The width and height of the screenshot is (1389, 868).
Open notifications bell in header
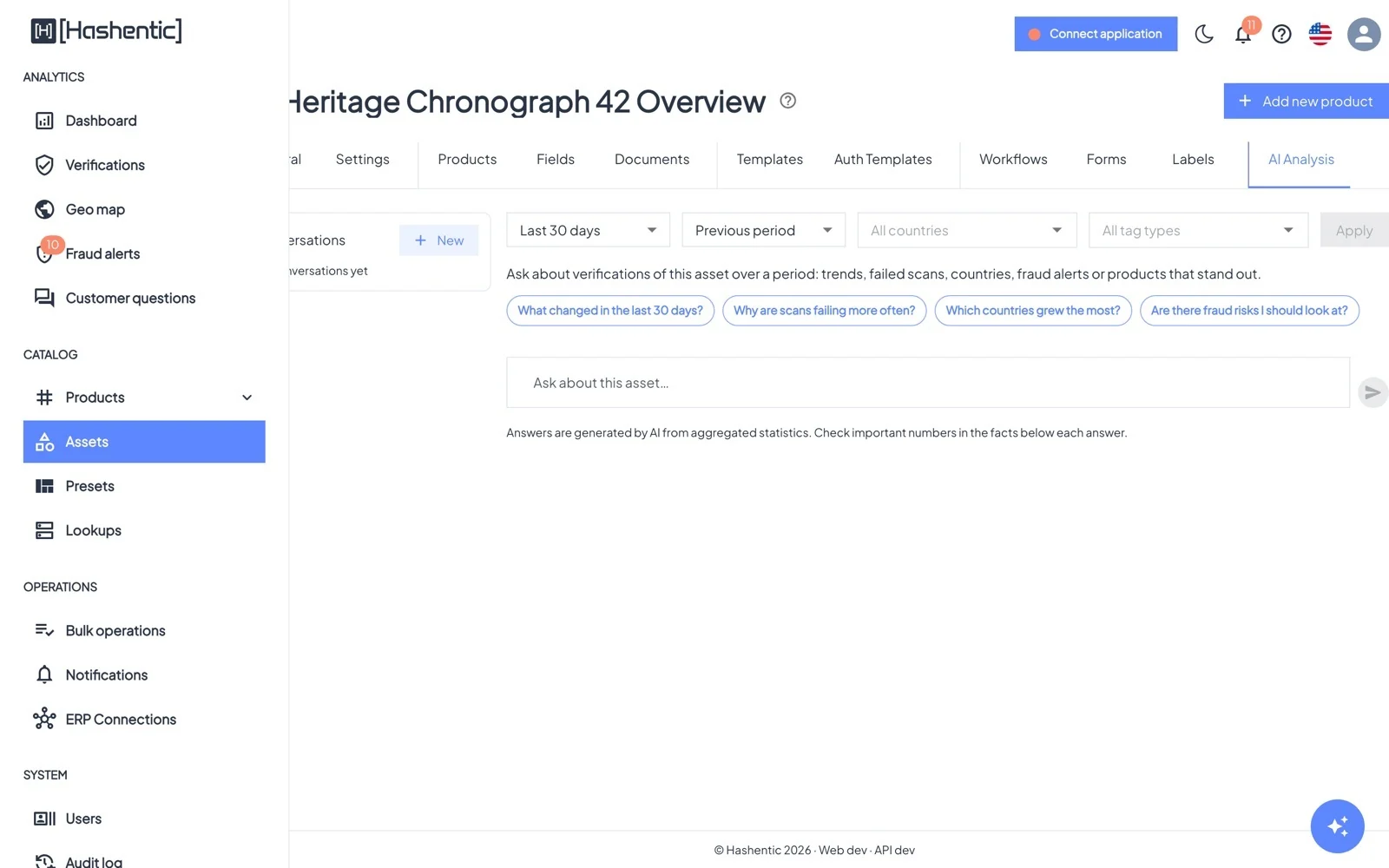(x=1243, y=34)
